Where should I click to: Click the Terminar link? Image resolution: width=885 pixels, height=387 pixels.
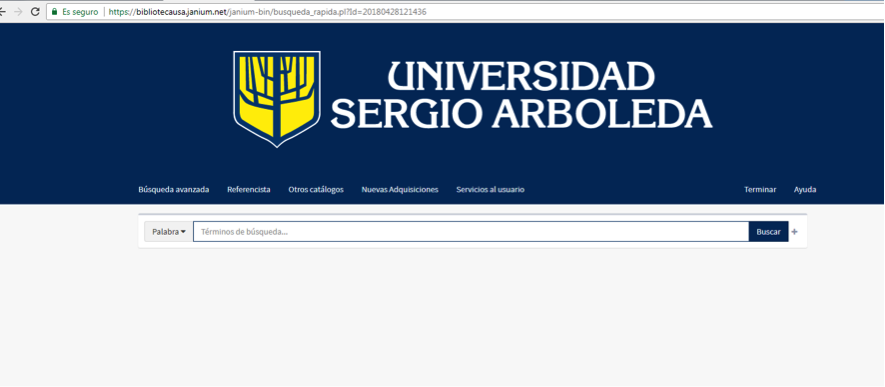(x=760, y=190)
